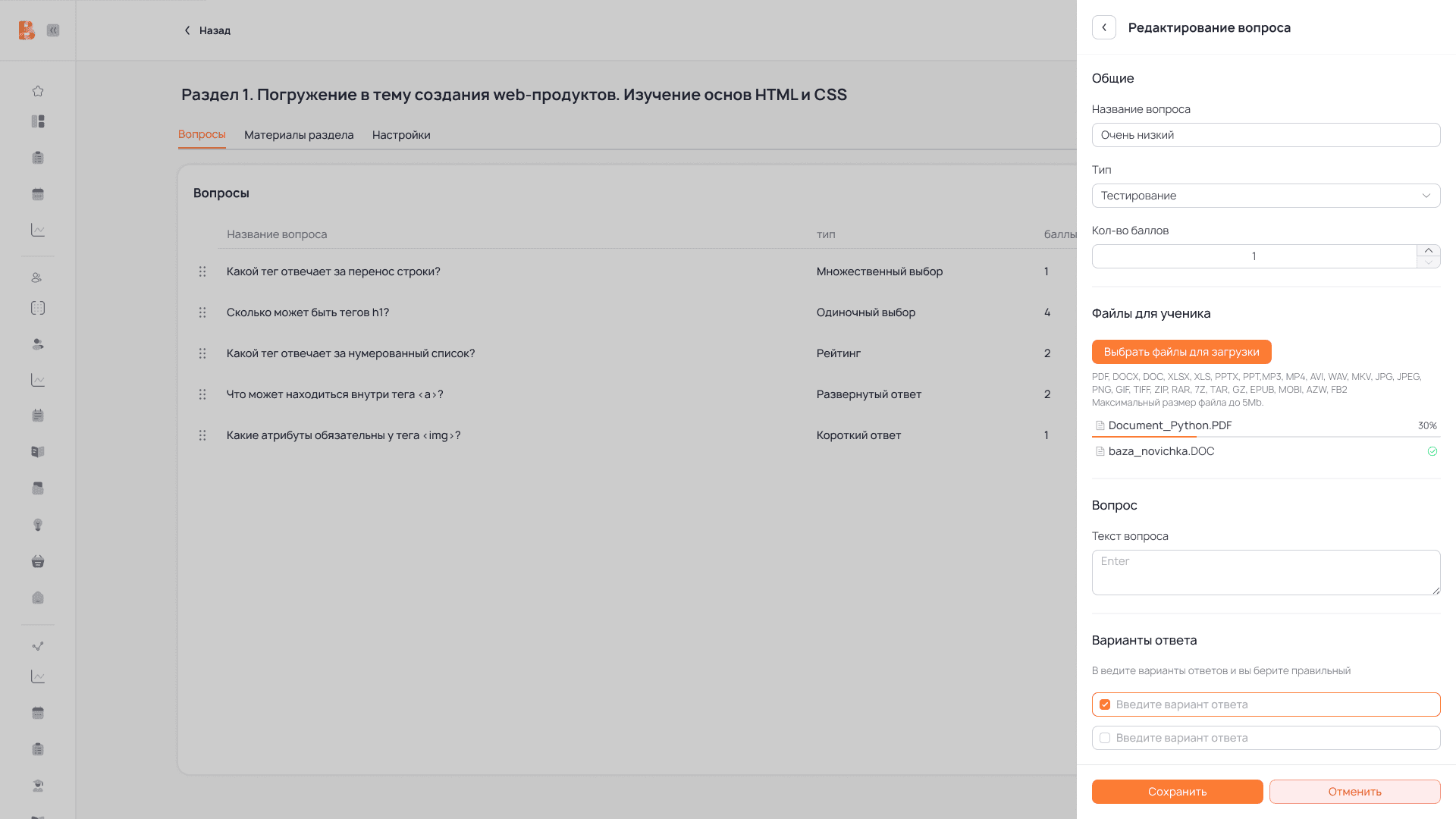Click the Сохранить button
This screenshot has height=819, width=1456.
[x=1177, y=792]
